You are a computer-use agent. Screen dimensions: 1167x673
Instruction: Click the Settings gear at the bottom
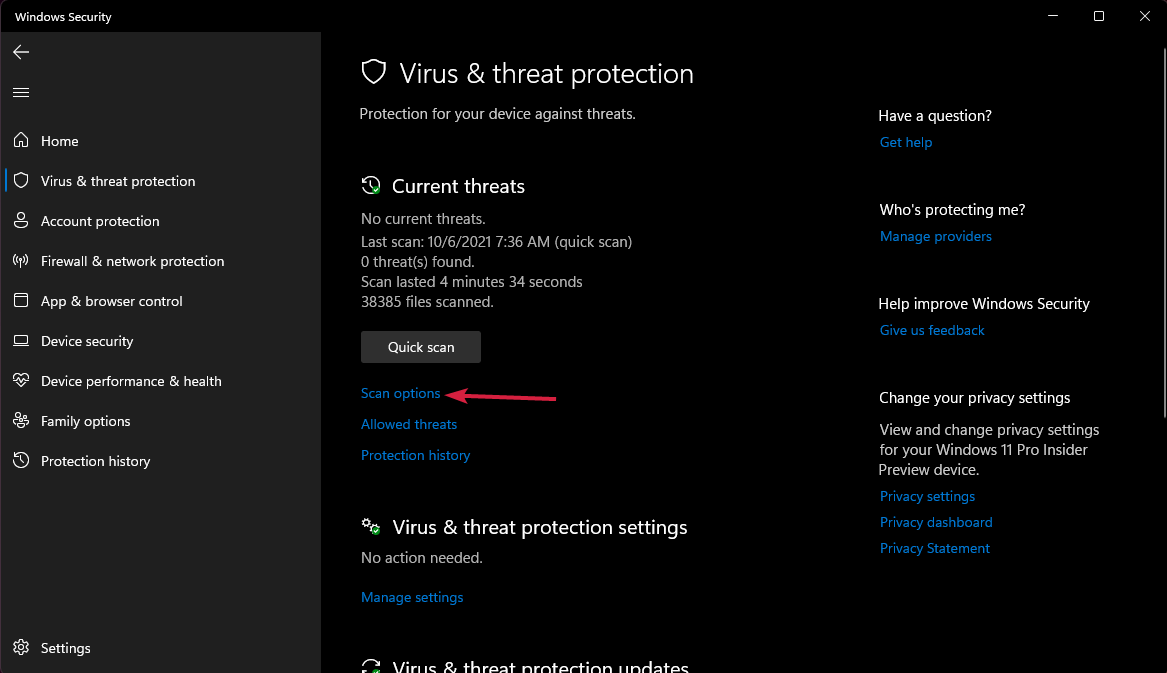[21, 648]
